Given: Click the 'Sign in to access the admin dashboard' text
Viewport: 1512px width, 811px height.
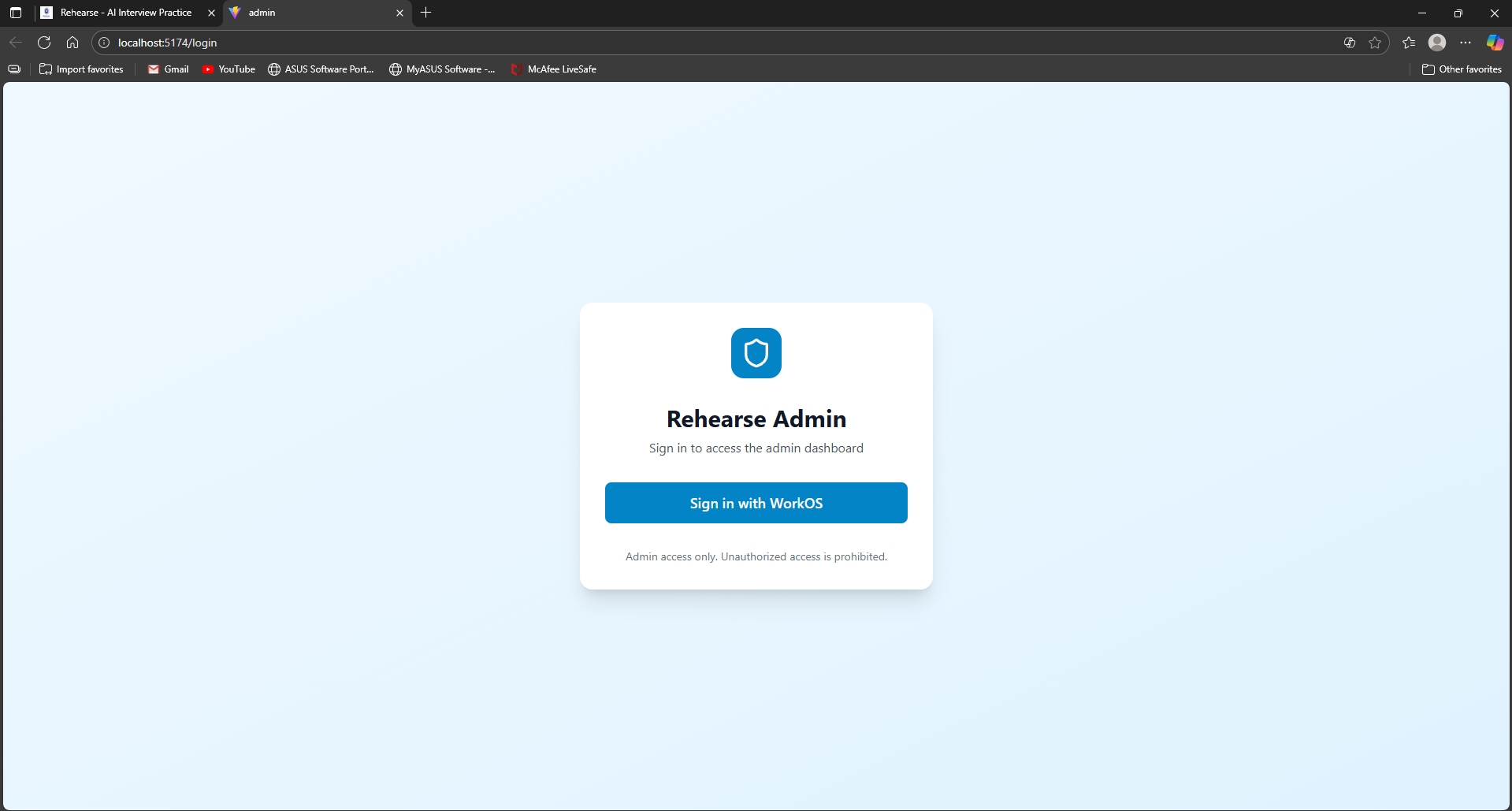Looking at the screenshot, I should pos(756,448).
